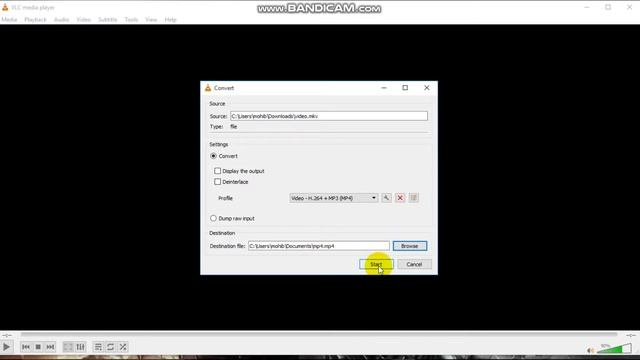Open the Video menu
The width and height of the screenshot is (640, 360).
[x=84, y=20]
